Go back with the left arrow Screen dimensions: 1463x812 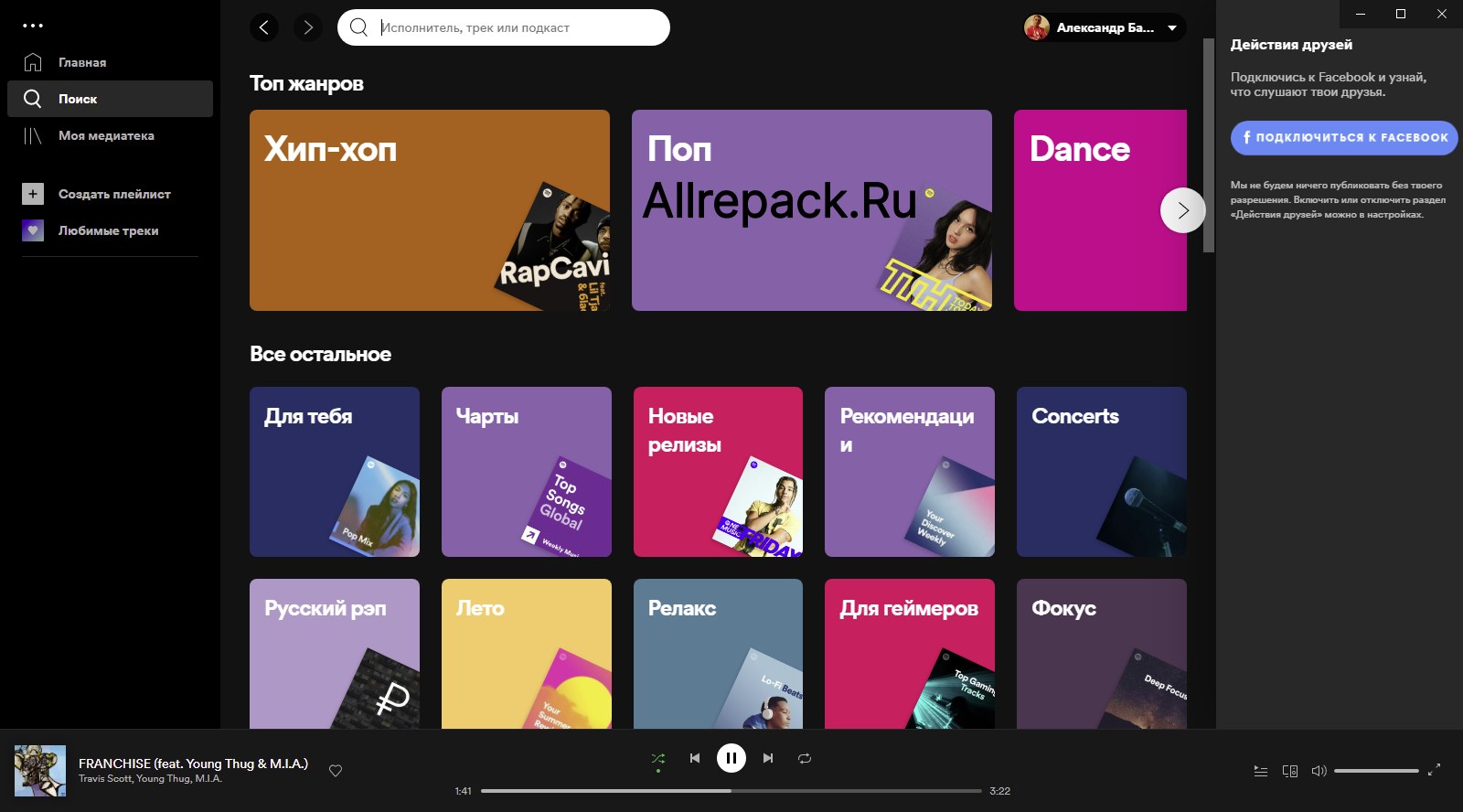[x=264, y=27]
